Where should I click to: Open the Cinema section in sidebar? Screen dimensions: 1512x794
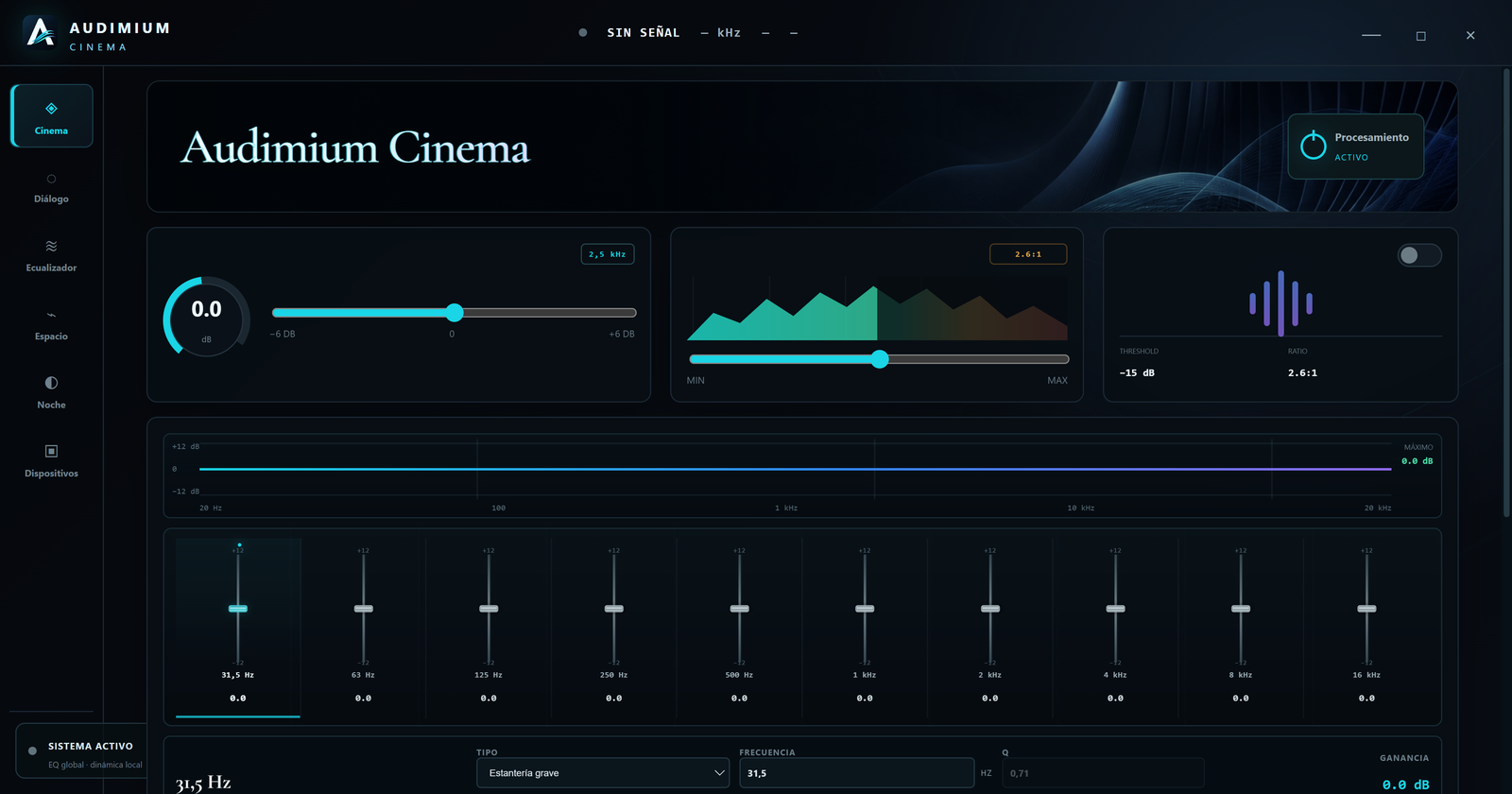[x=51, y=115]
